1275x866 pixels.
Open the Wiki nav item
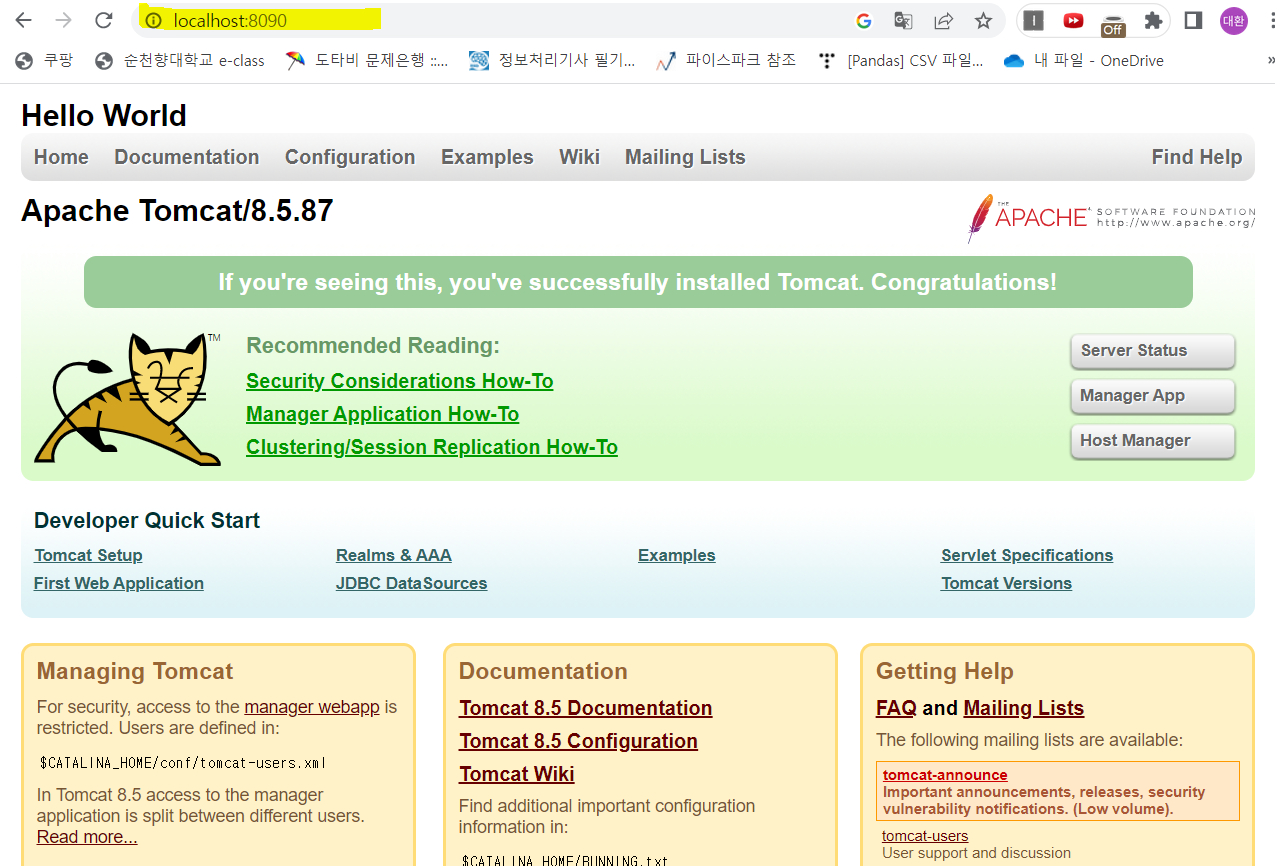(x=579, y=157)
